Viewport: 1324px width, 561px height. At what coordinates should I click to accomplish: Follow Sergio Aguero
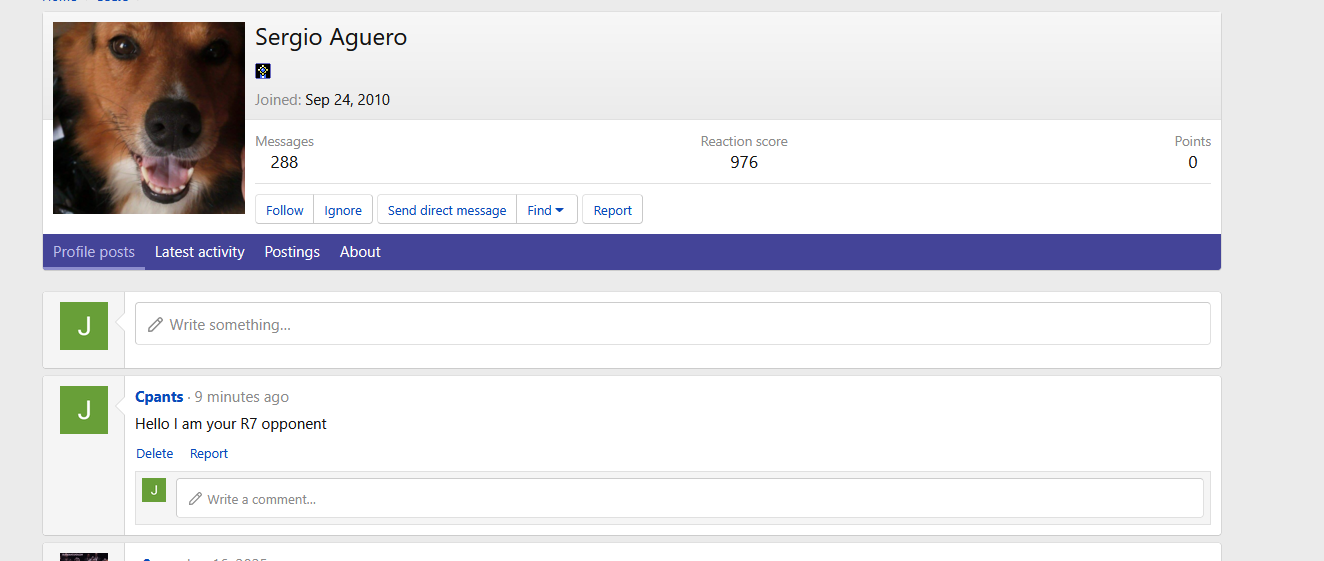pyautogui.click(x=285, y=210)
